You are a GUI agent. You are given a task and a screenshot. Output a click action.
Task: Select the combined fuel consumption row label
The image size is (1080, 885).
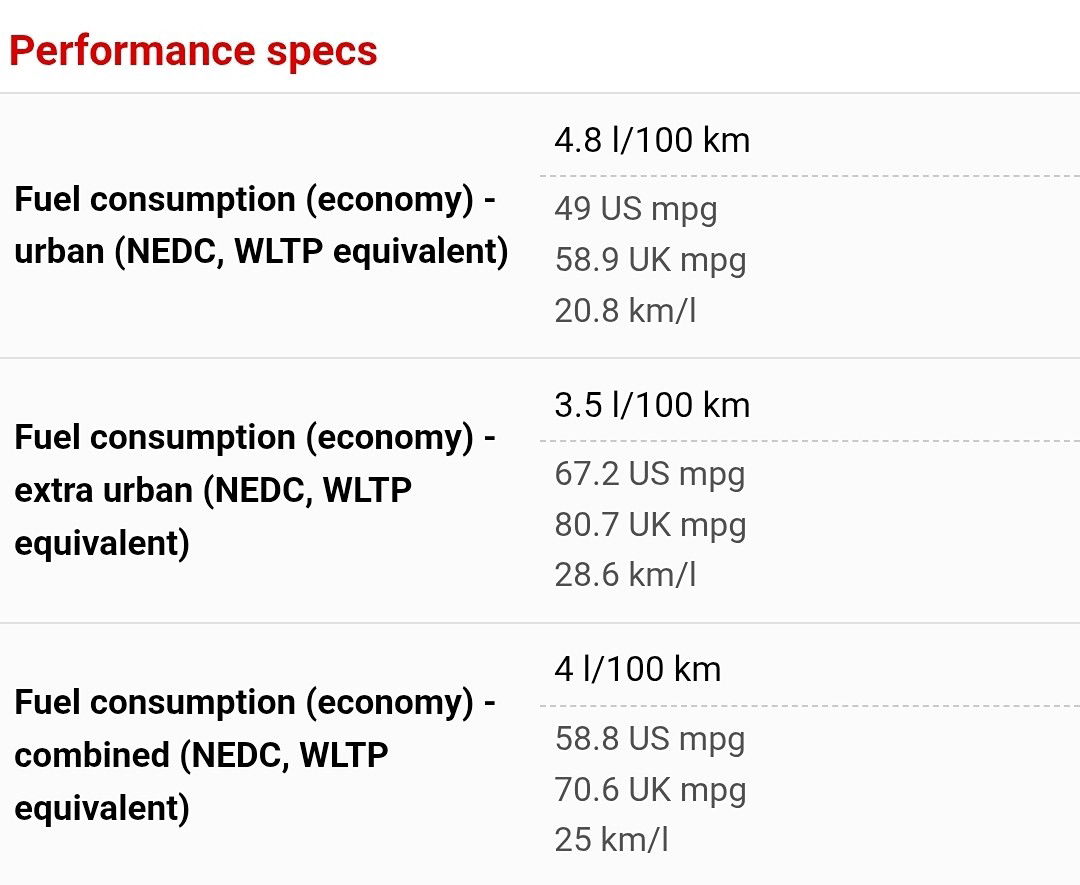[x=255, y=754]
